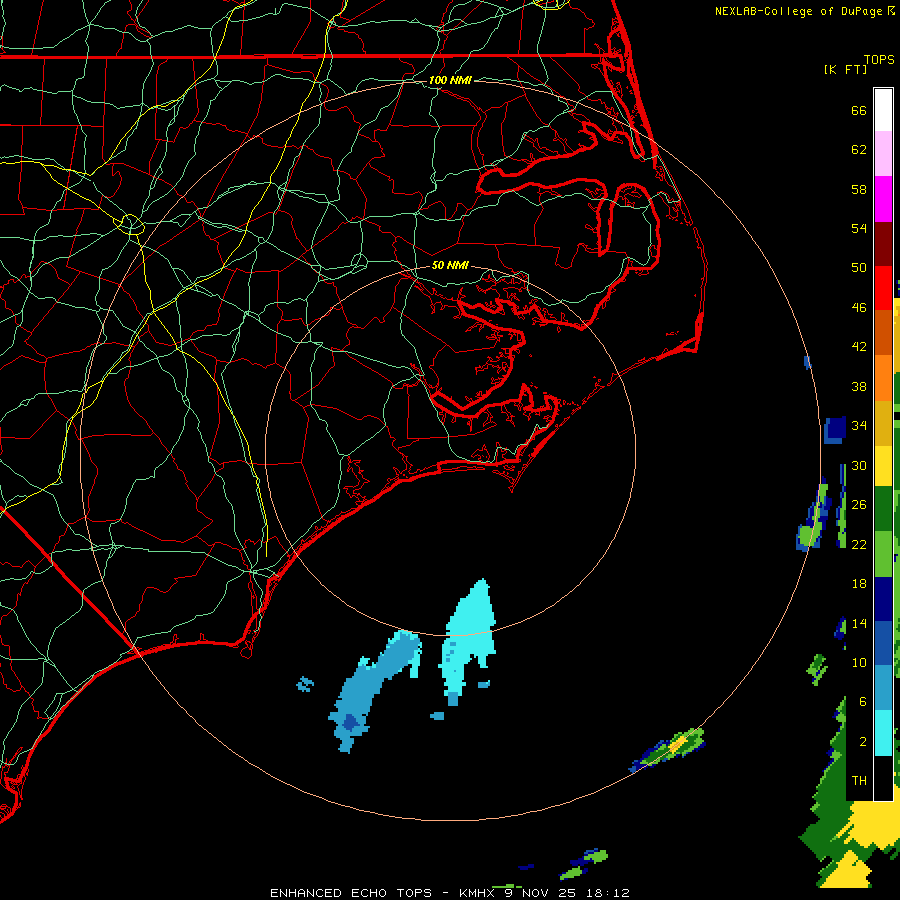Click the "NEXLAB-College of DuPage" text

[x=800, y=11]
